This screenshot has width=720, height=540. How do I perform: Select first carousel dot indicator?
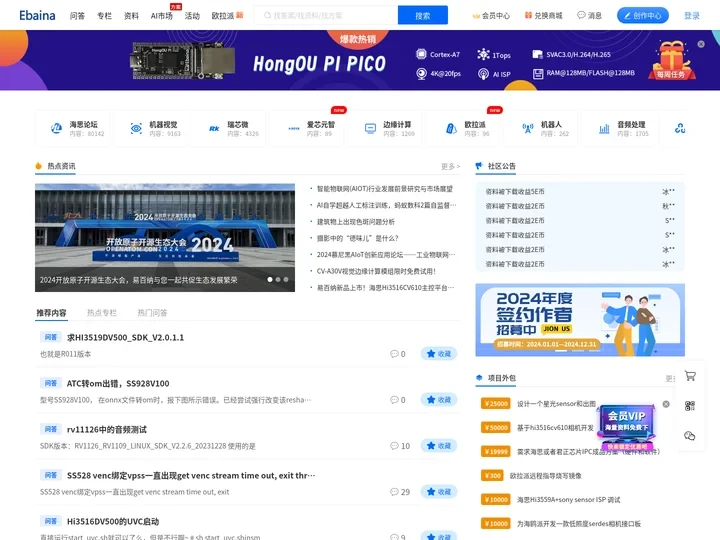click(270, 279)
